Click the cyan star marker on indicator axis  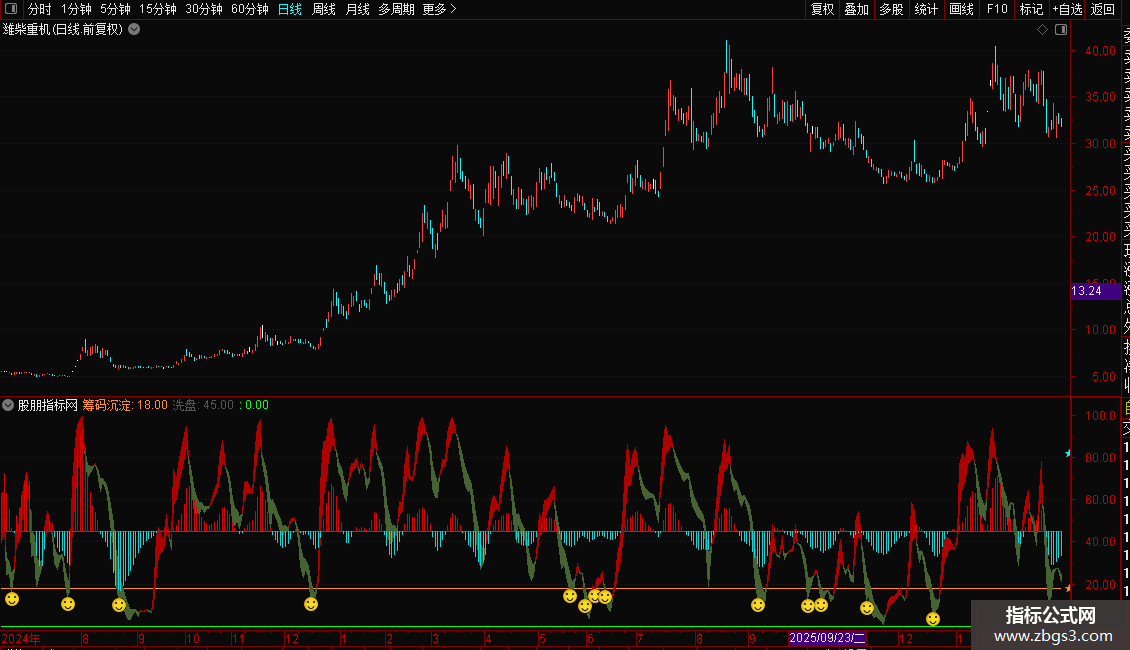point(1067,453)
